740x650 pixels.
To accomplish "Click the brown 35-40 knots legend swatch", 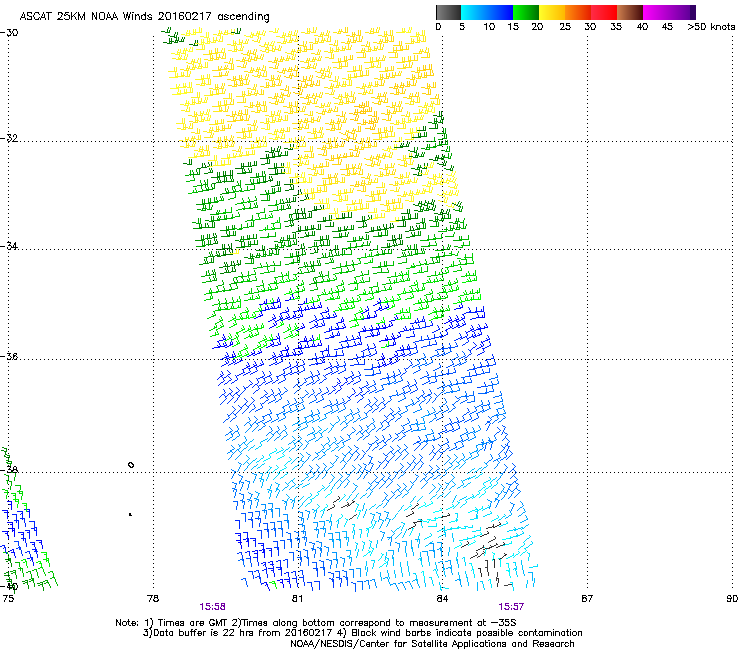I will click(x=630, y=12).
